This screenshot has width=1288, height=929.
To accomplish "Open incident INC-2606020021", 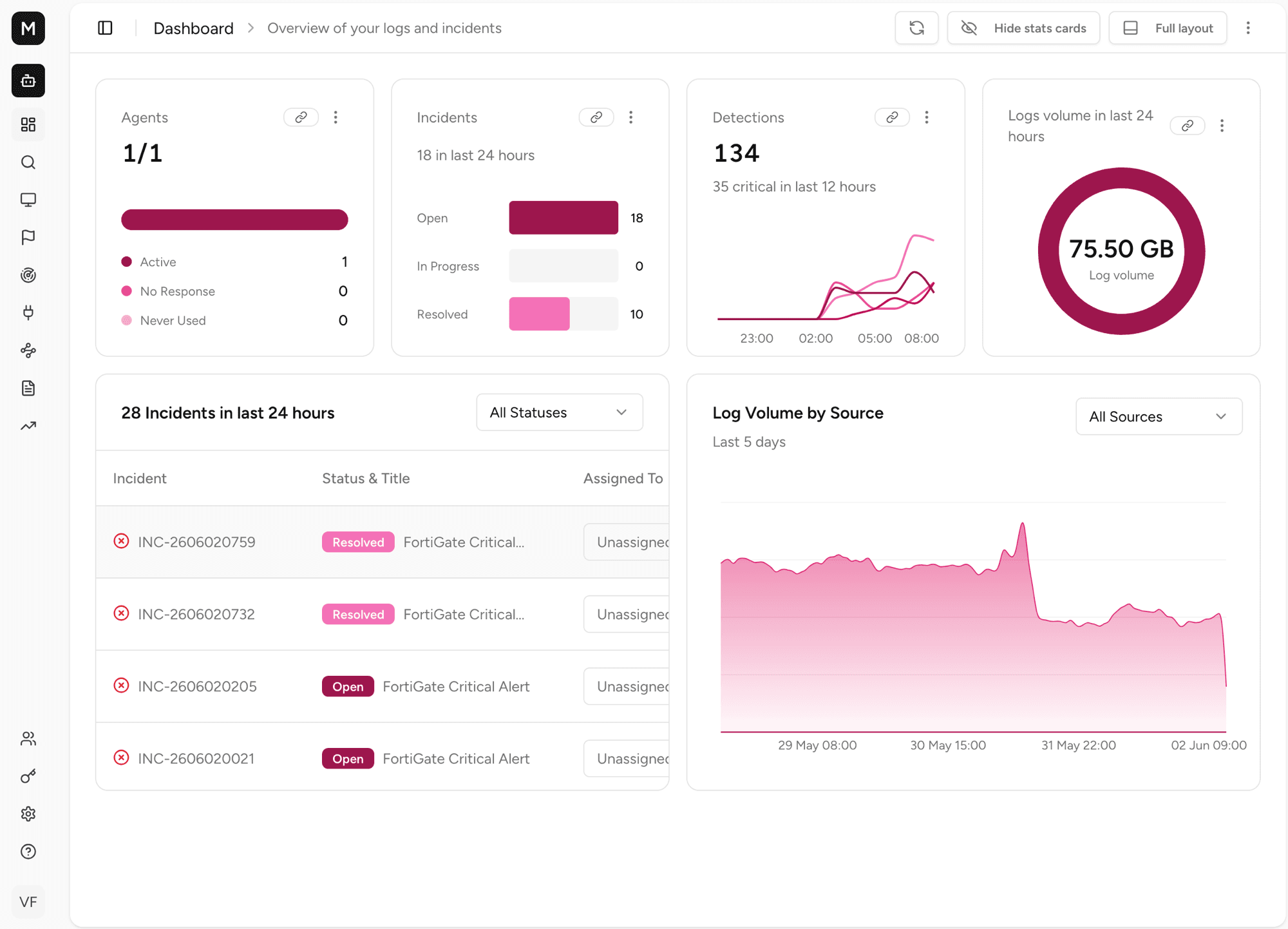I will click(196, 759).
